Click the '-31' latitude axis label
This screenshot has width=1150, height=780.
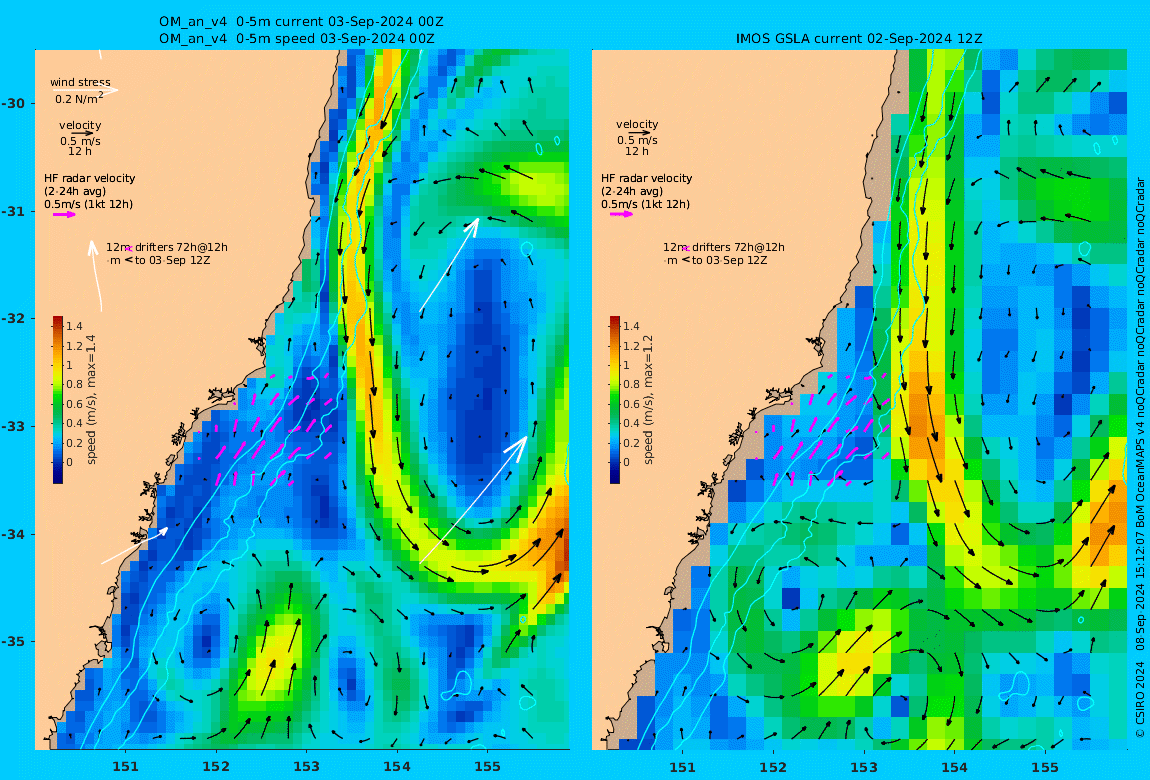point(14,212)
